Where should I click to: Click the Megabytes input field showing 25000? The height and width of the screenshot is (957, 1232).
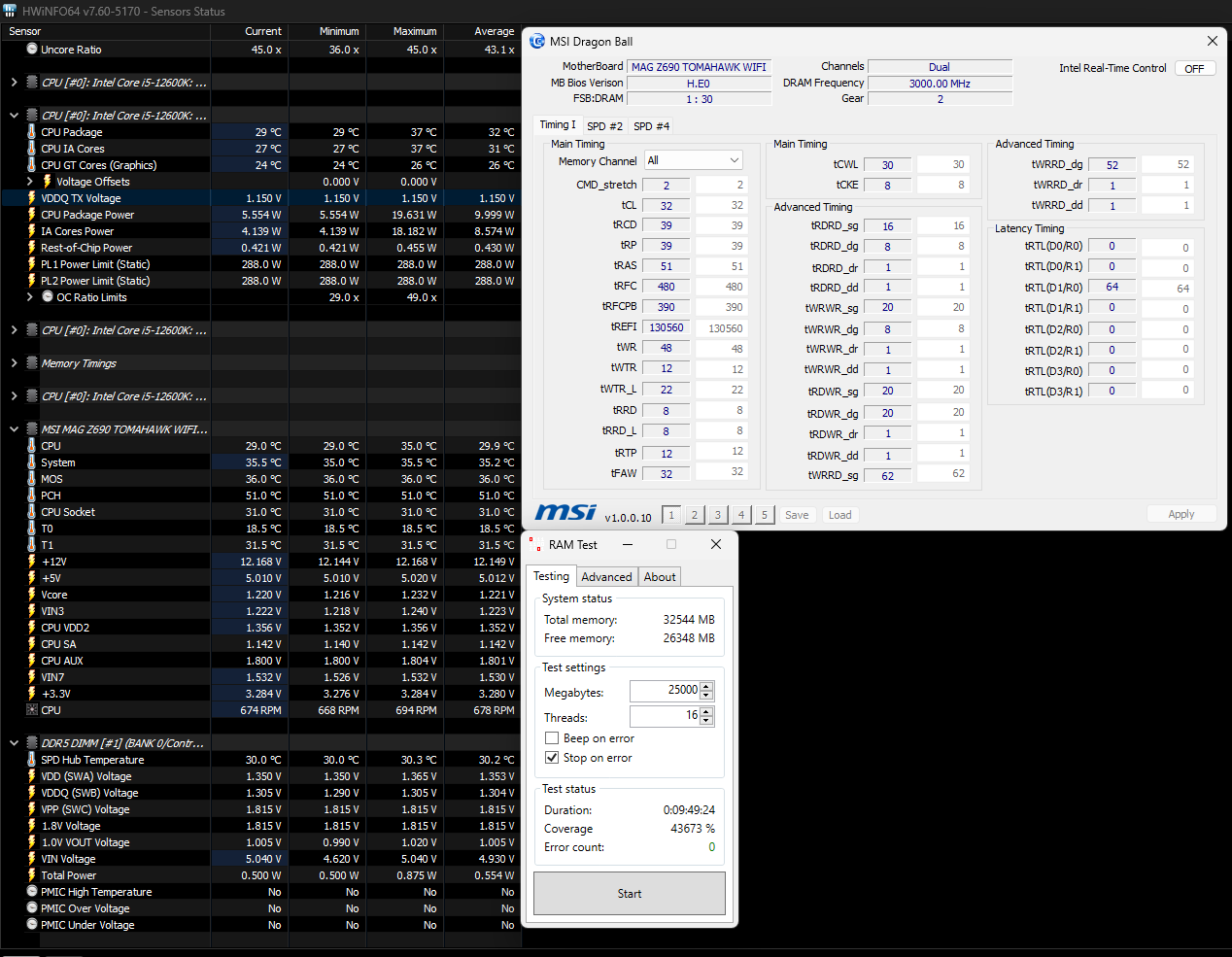(x=665, y=691)
